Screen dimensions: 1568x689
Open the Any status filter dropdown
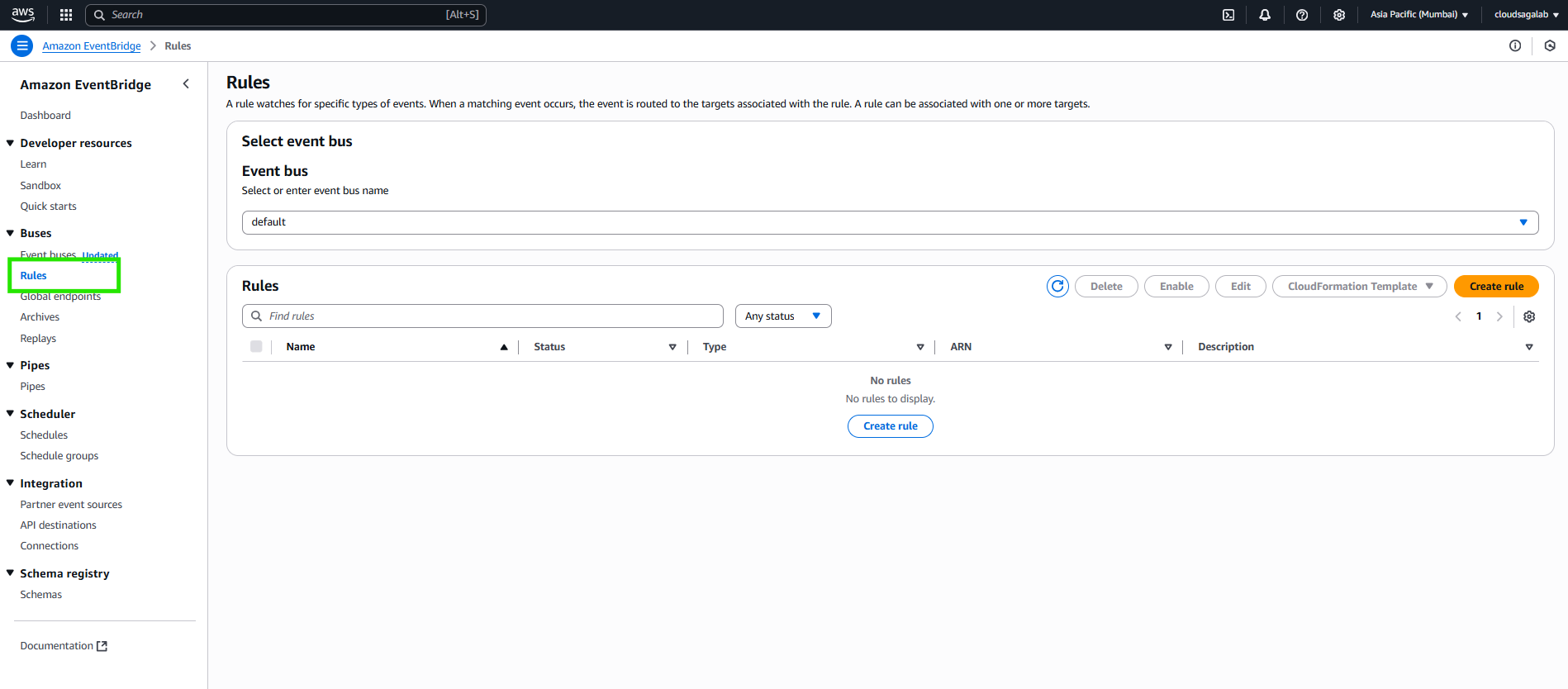pos(783,316)
